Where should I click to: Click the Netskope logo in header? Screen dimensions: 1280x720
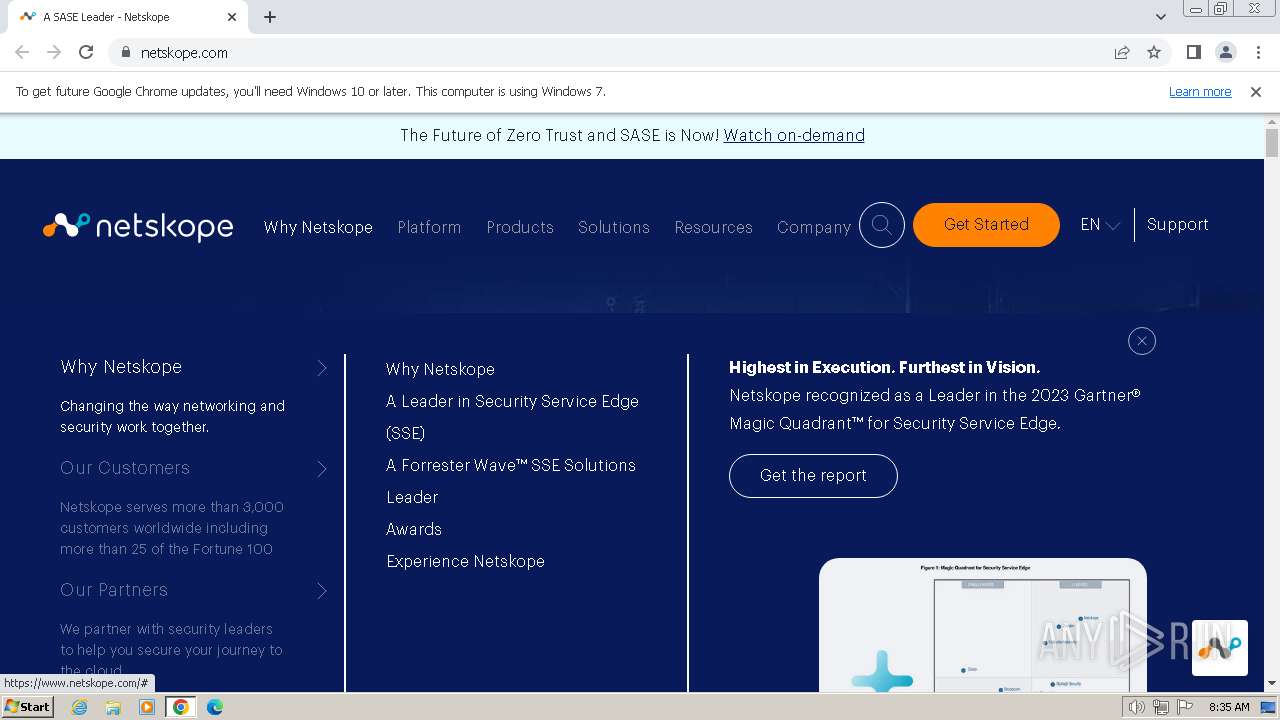point(138,226)
